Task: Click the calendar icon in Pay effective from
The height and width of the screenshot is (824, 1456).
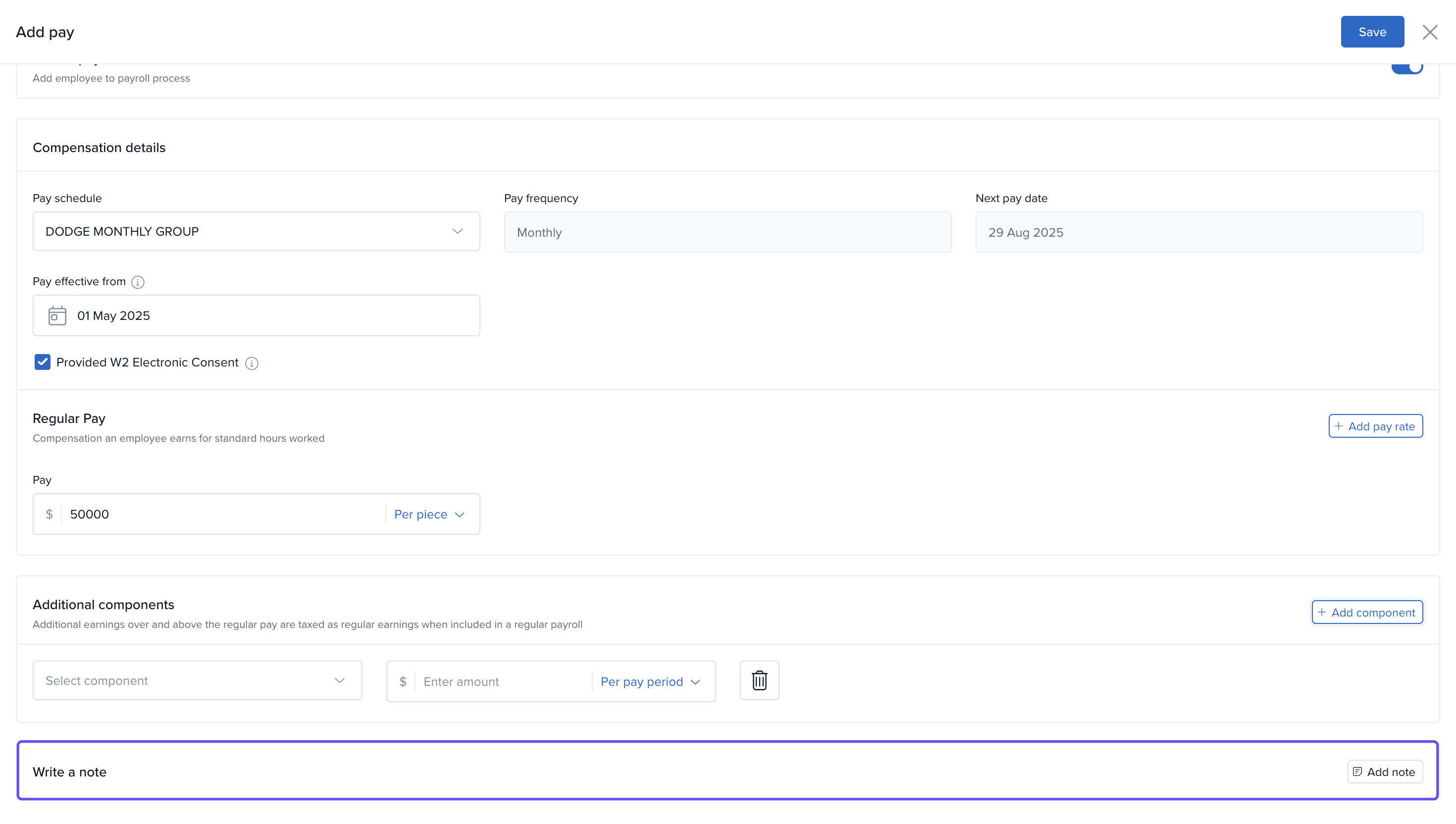Action: [x=57, y=316]
